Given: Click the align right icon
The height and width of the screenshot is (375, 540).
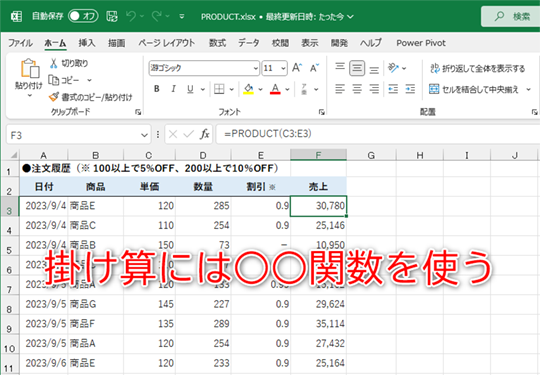Looking at the screenshot, I should click(374, 89).
